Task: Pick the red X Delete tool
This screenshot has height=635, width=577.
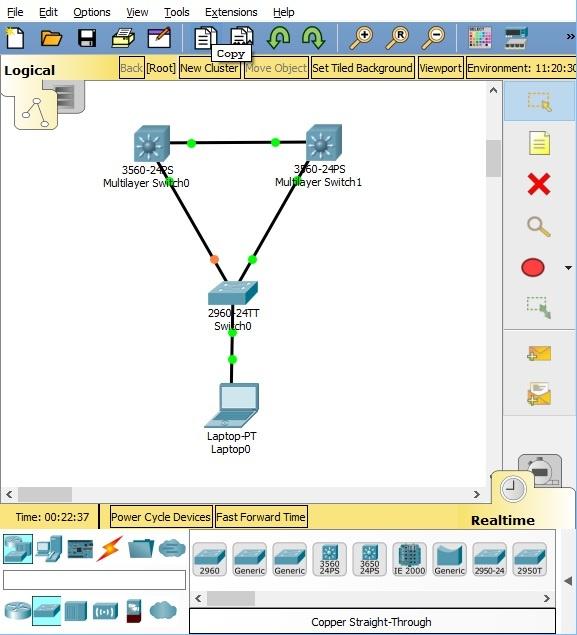Action: [x=539, y=184]
